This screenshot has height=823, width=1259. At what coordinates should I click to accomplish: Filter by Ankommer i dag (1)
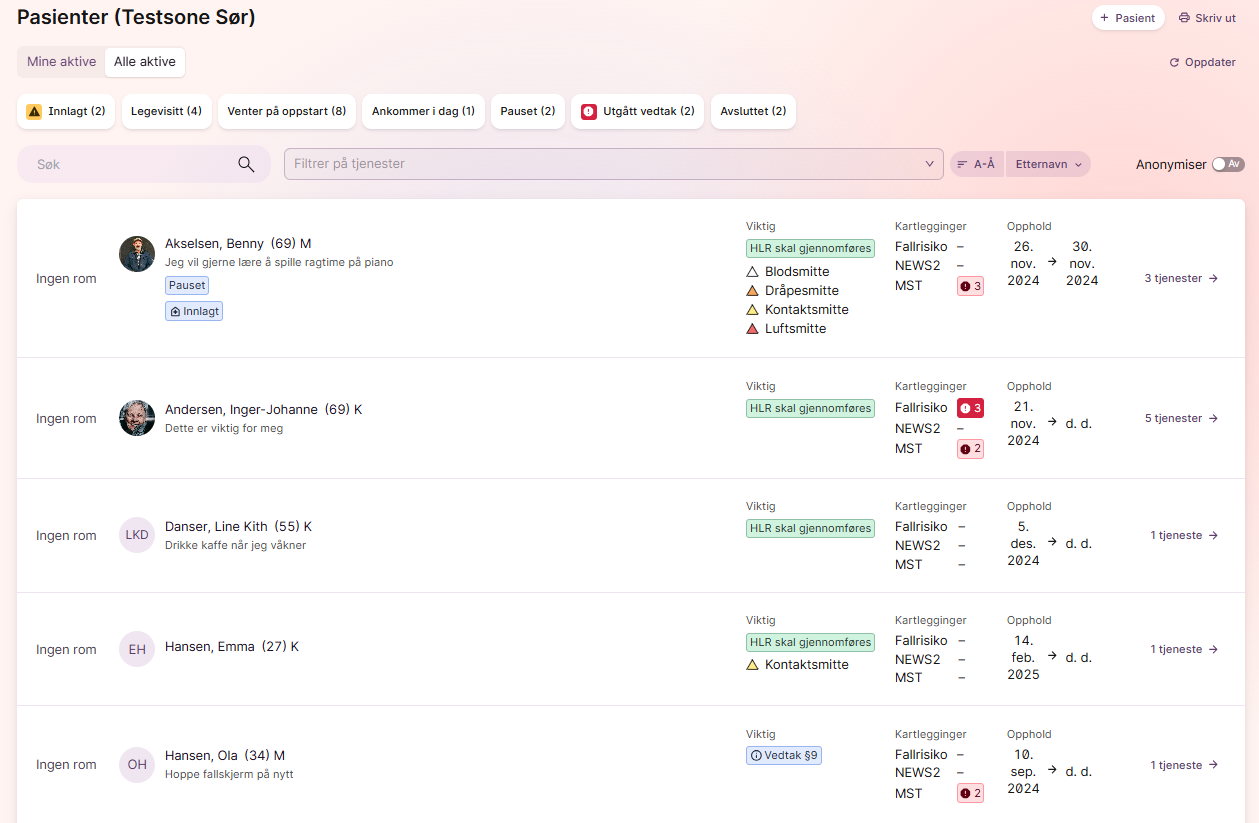423,111
